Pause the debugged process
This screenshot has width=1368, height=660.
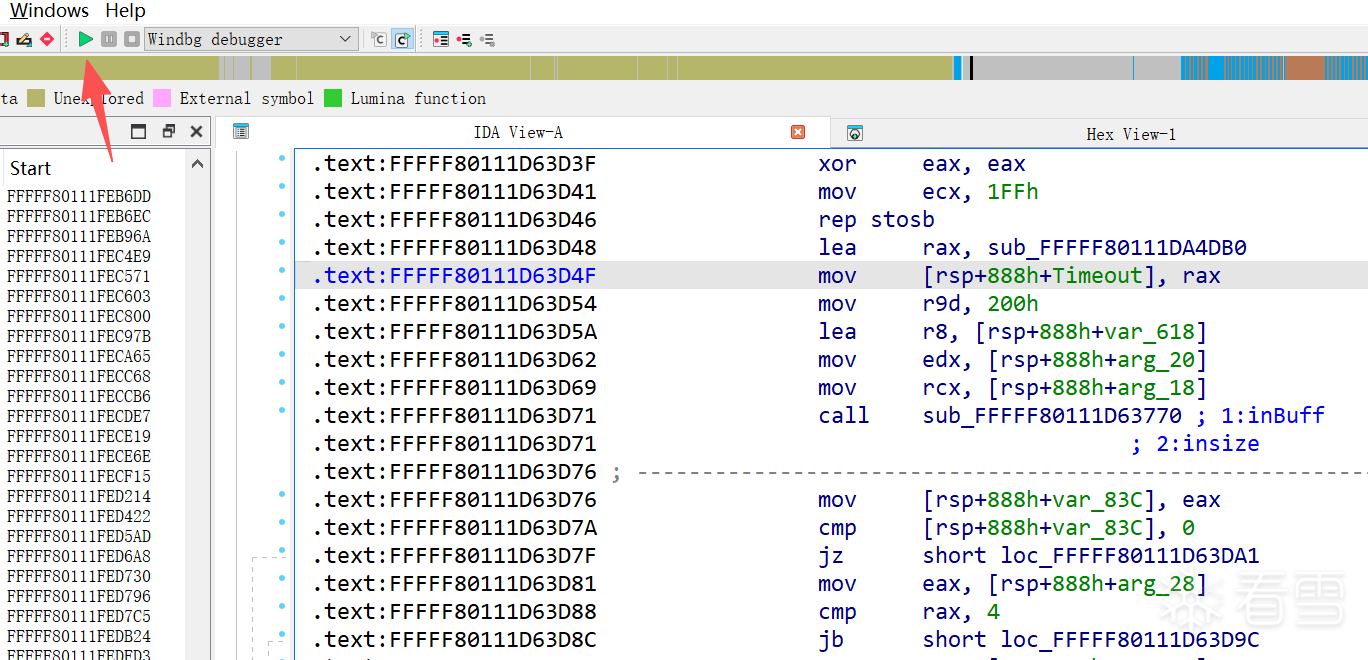point(109,39)
